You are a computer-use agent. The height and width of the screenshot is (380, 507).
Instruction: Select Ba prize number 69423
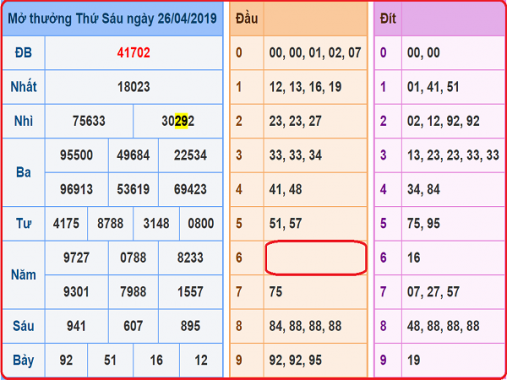pyautogui.click(x=190, y=189)
